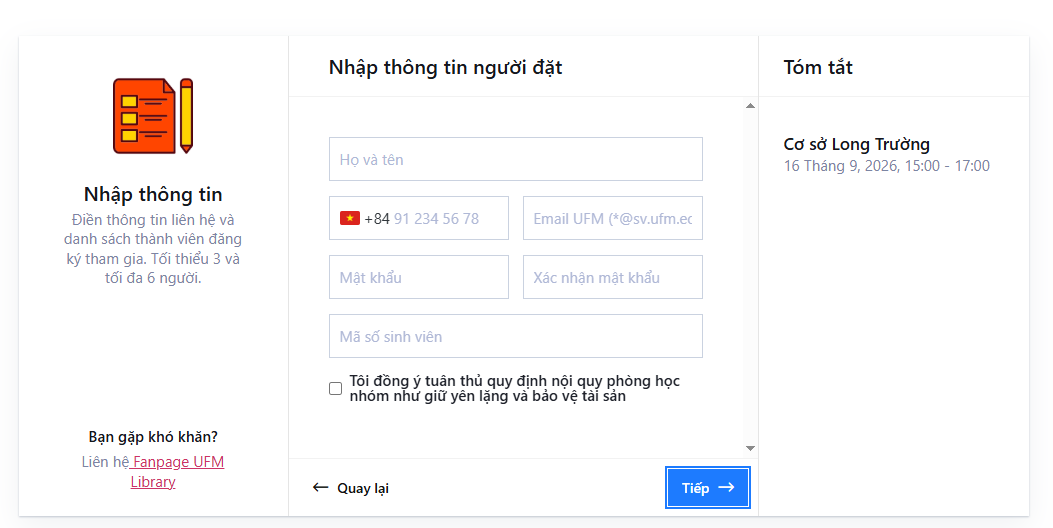Click the agreement text beside the checkbox

(514, 388)
